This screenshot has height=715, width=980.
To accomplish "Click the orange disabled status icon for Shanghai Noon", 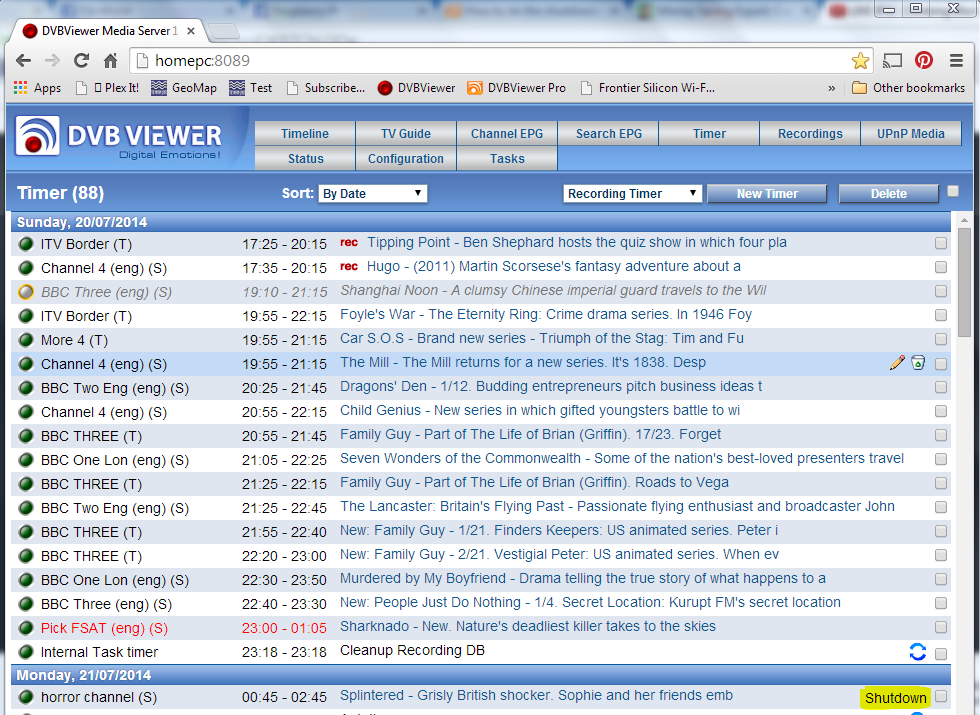I will (27, 292).
